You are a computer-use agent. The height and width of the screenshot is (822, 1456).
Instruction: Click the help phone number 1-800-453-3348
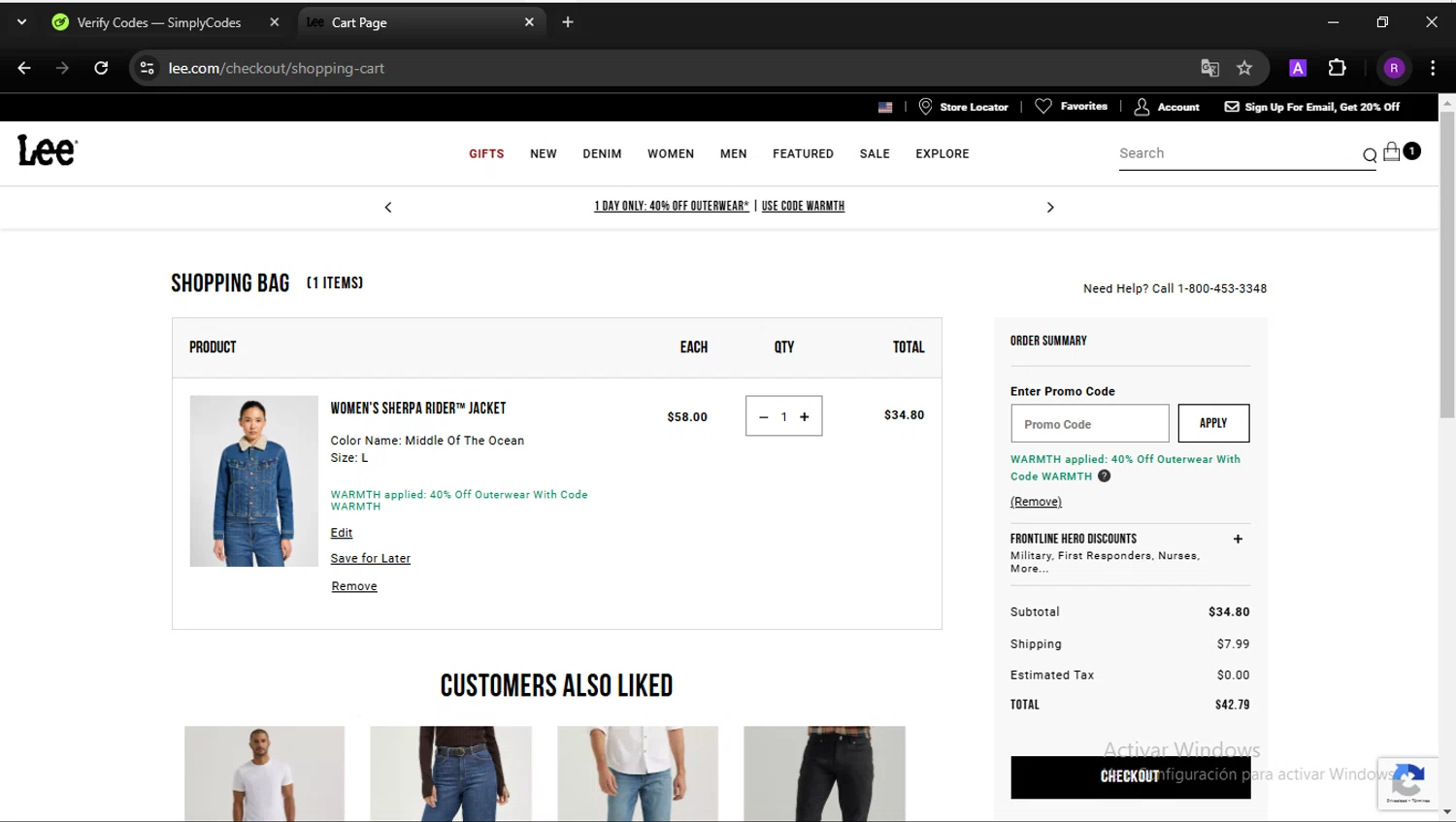[1222, 288]
